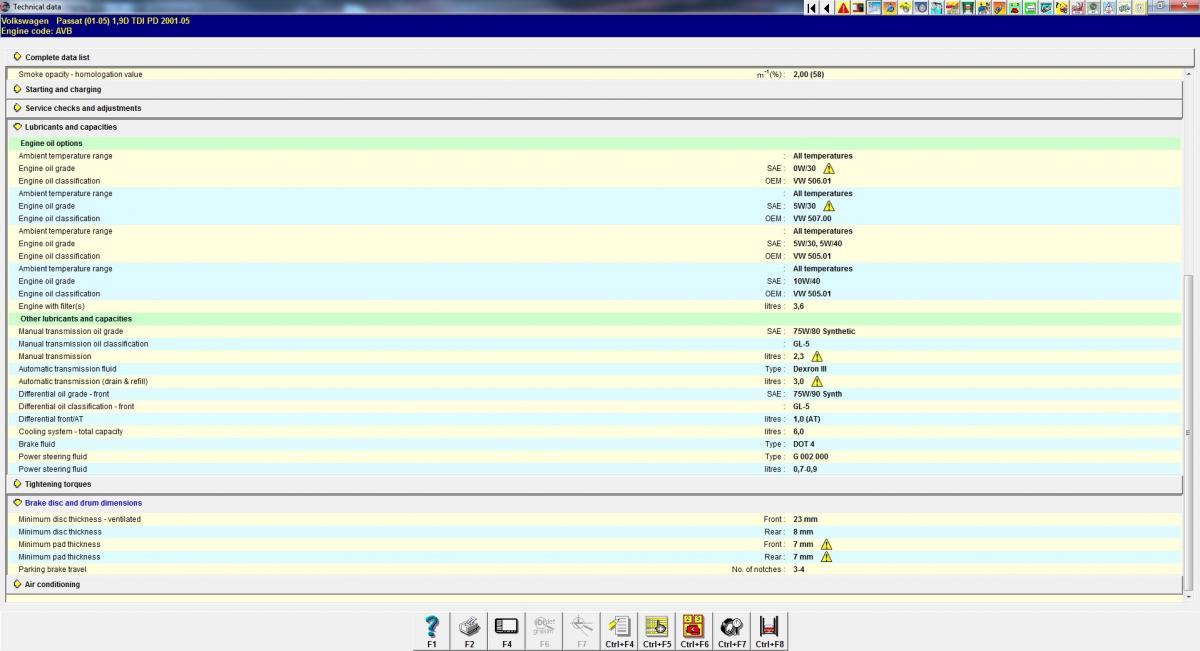Click the vertical scrollbar thumb
The height and width of the screenshot is (651, 1200).
[1187, 433]
